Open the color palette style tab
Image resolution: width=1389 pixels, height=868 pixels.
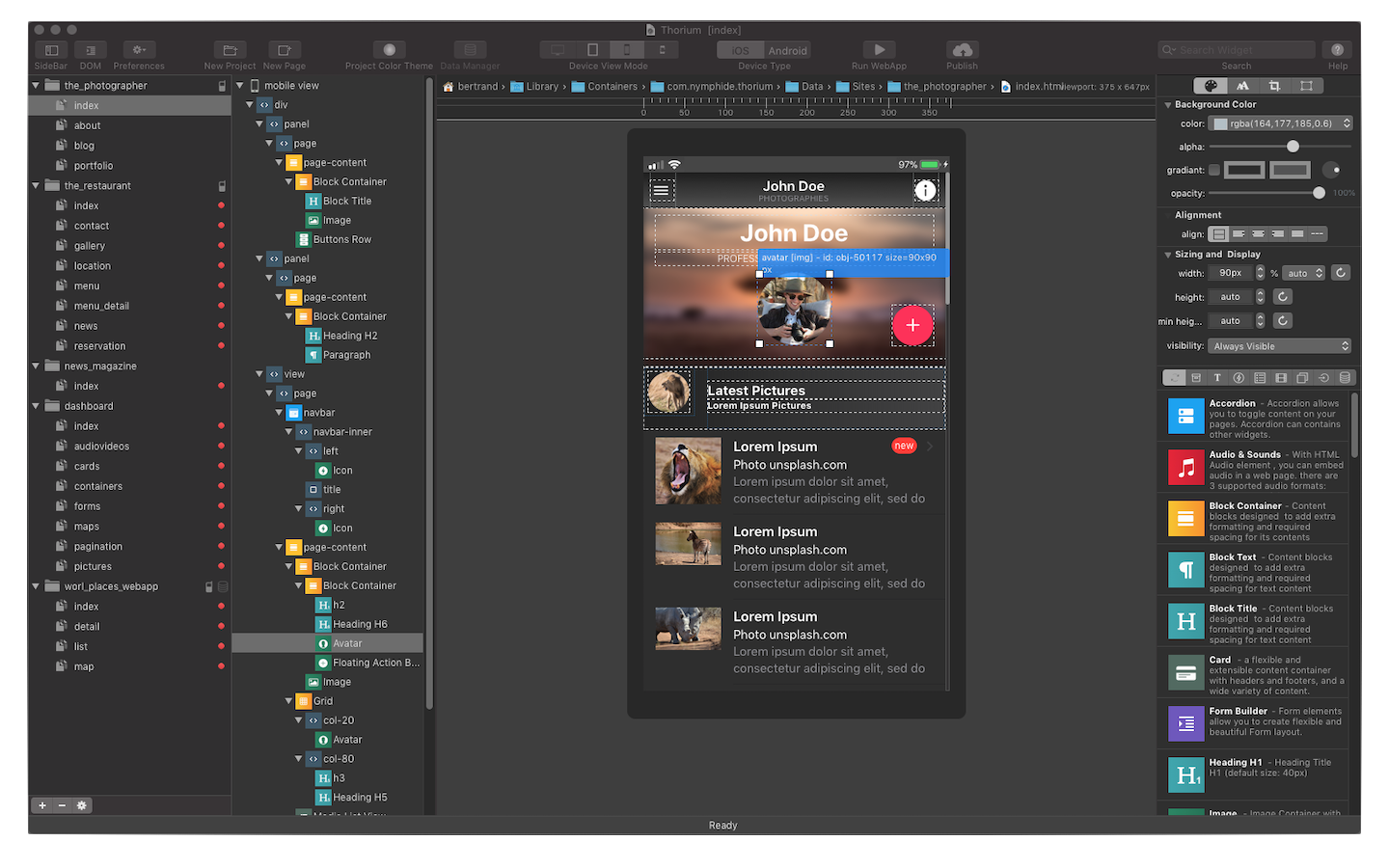[x=1211, y=86]
